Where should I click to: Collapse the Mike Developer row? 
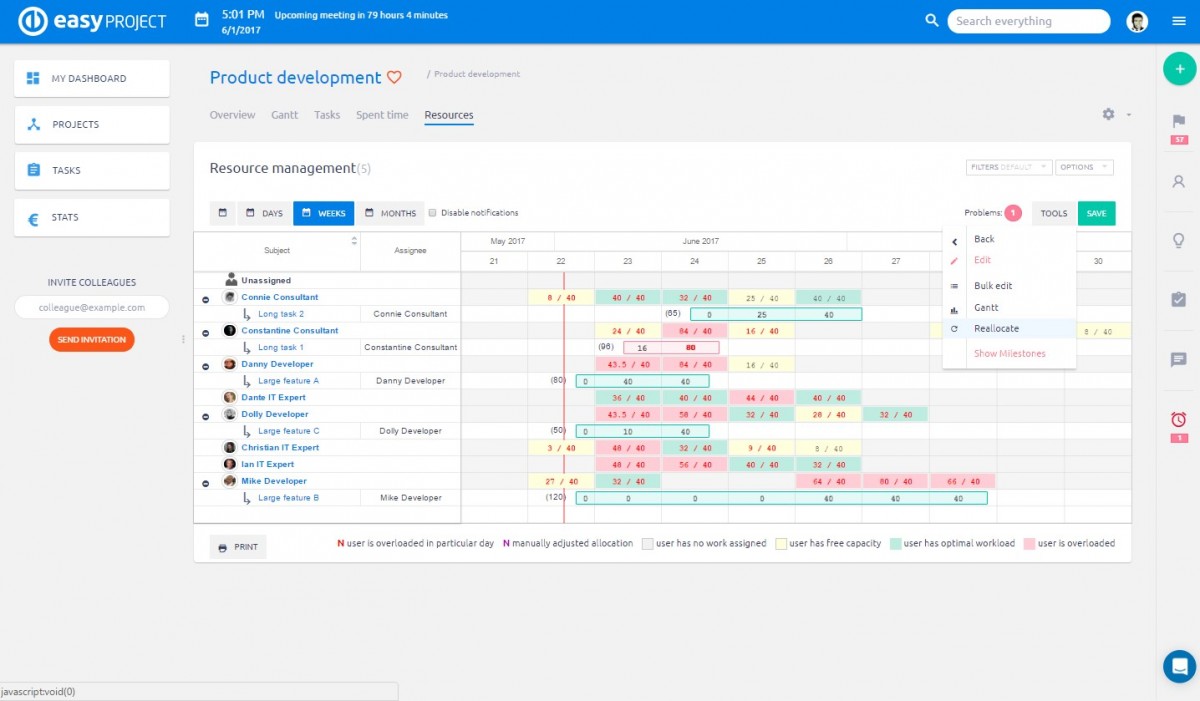click(205, 481)
